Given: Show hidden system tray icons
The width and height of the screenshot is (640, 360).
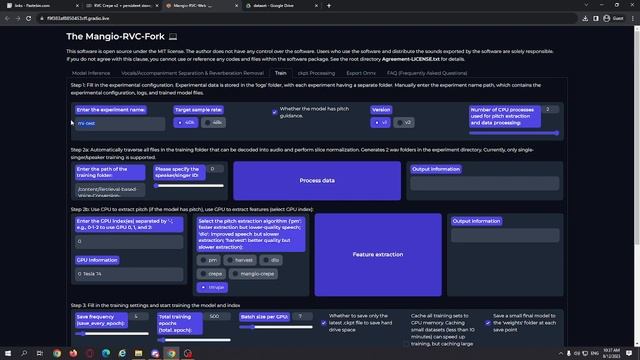Looking at the screenshot, I should coord(560,353).
